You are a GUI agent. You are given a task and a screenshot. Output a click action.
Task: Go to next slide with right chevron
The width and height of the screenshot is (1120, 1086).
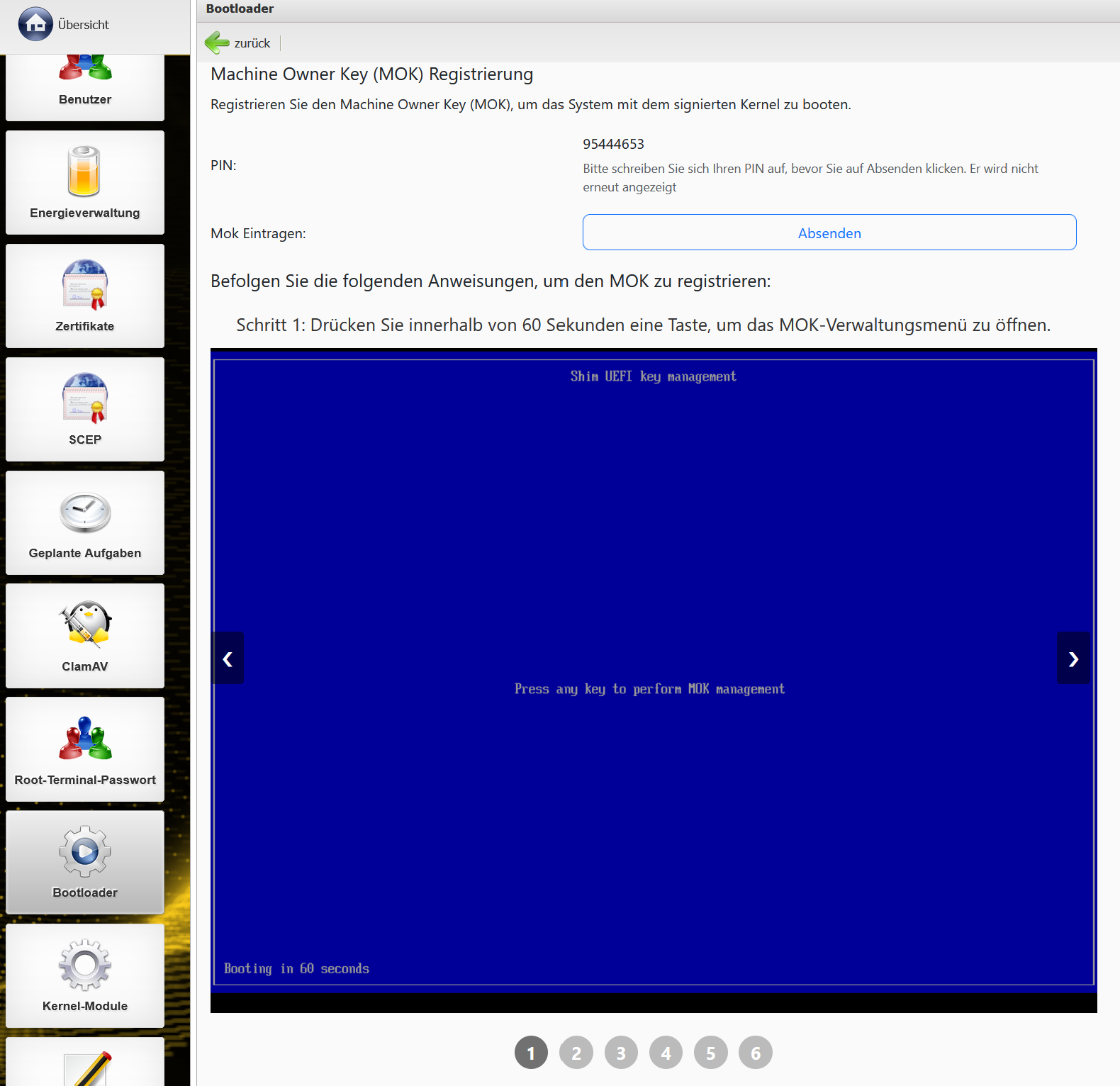(x=1073, y=659)
